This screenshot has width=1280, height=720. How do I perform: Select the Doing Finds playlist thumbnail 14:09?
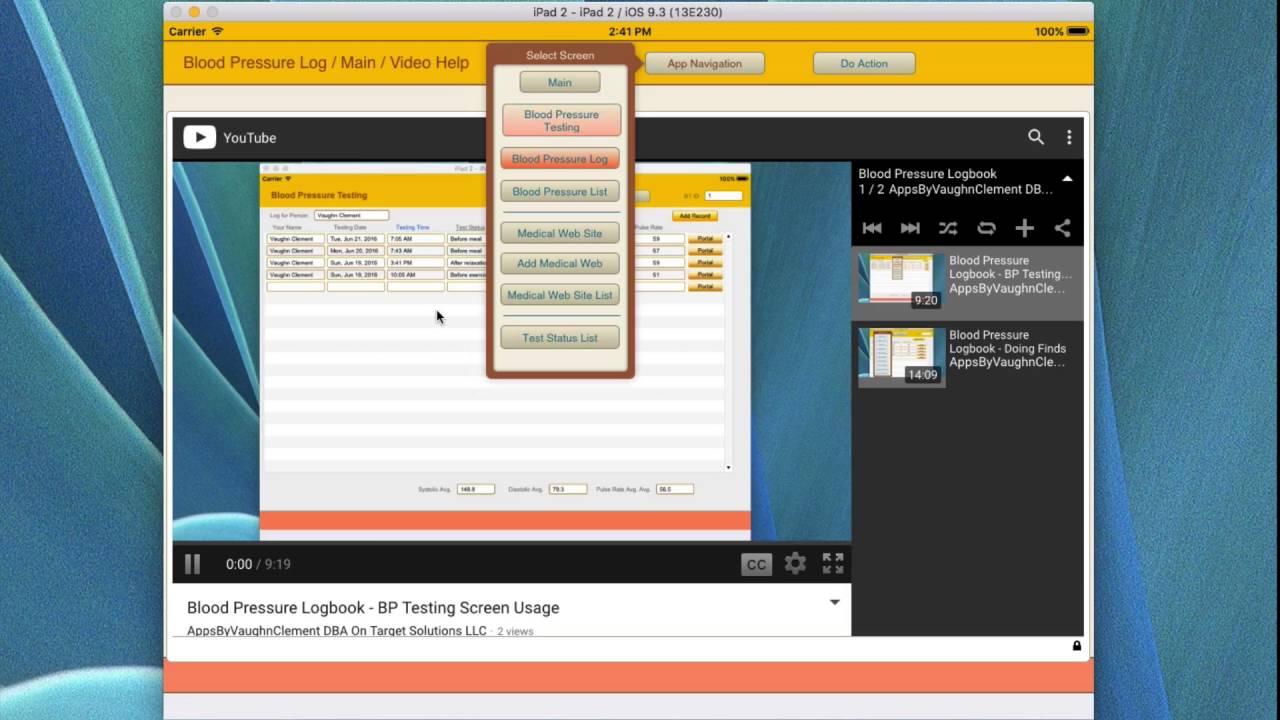pyautogui.click(x=901, y=356)
